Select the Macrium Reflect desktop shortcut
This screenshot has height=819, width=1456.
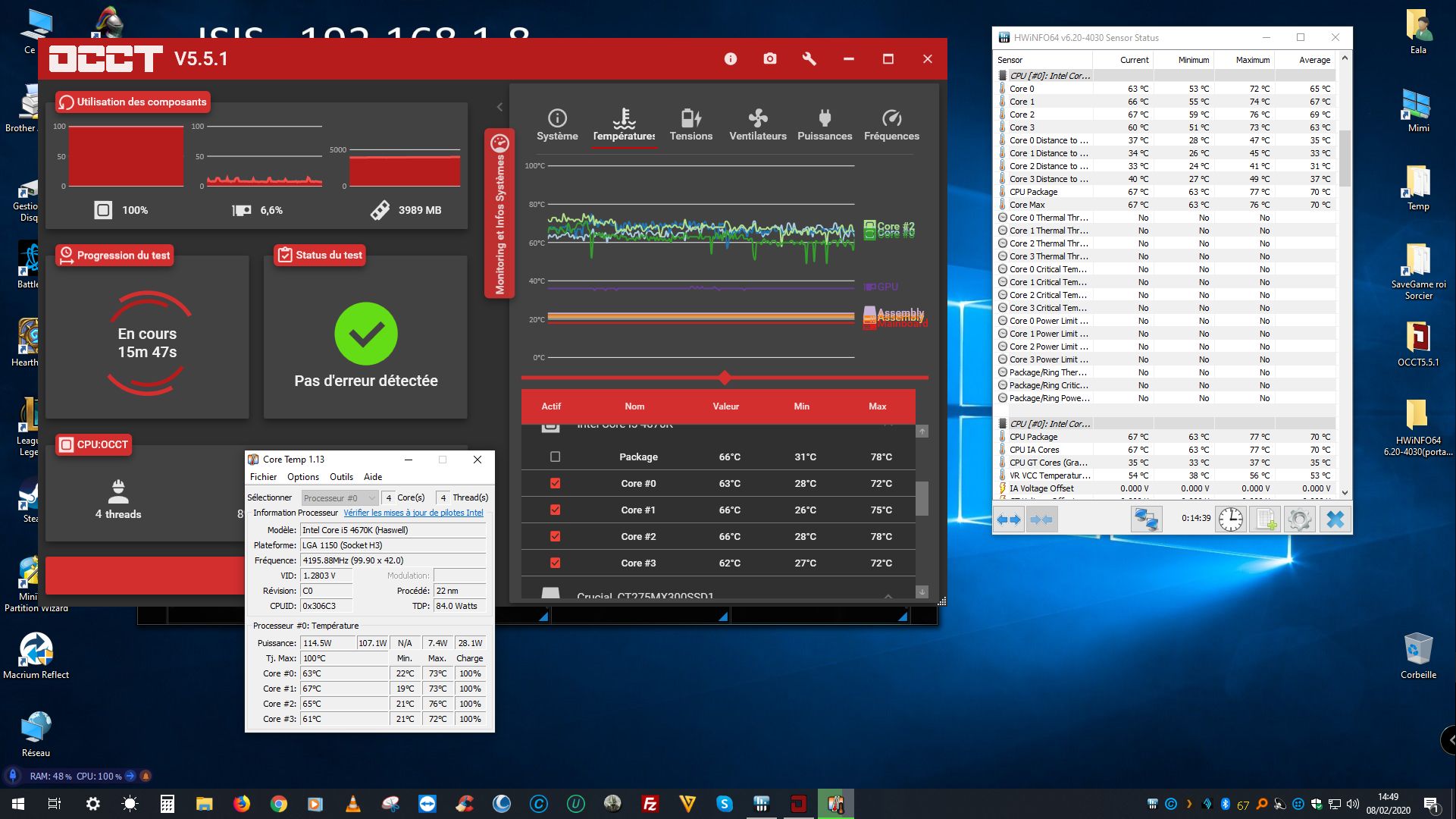[36, 655]
